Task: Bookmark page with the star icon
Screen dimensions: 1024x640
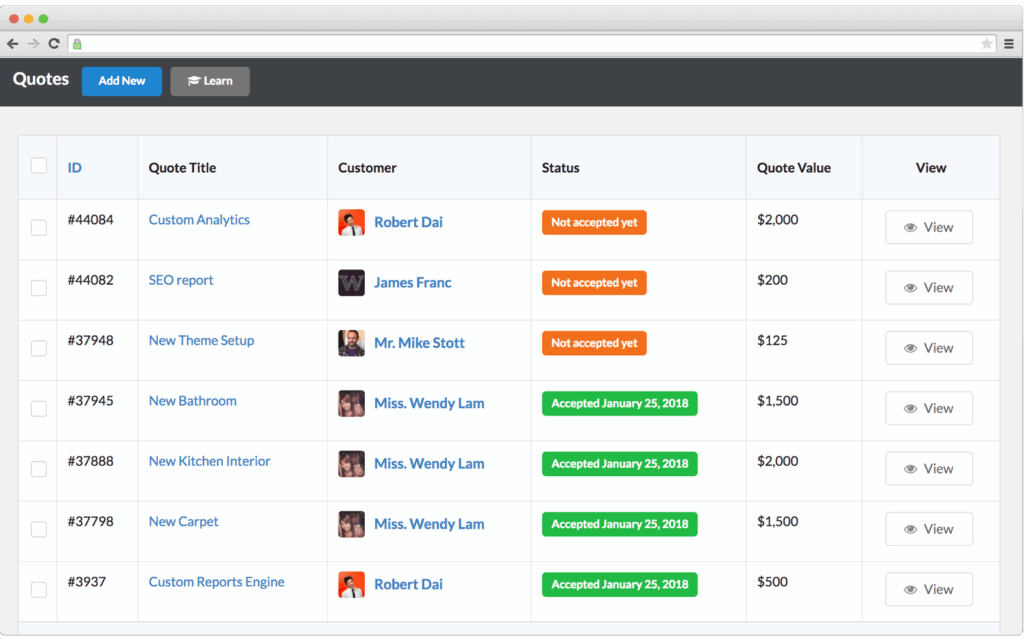Action: (986, 44)
